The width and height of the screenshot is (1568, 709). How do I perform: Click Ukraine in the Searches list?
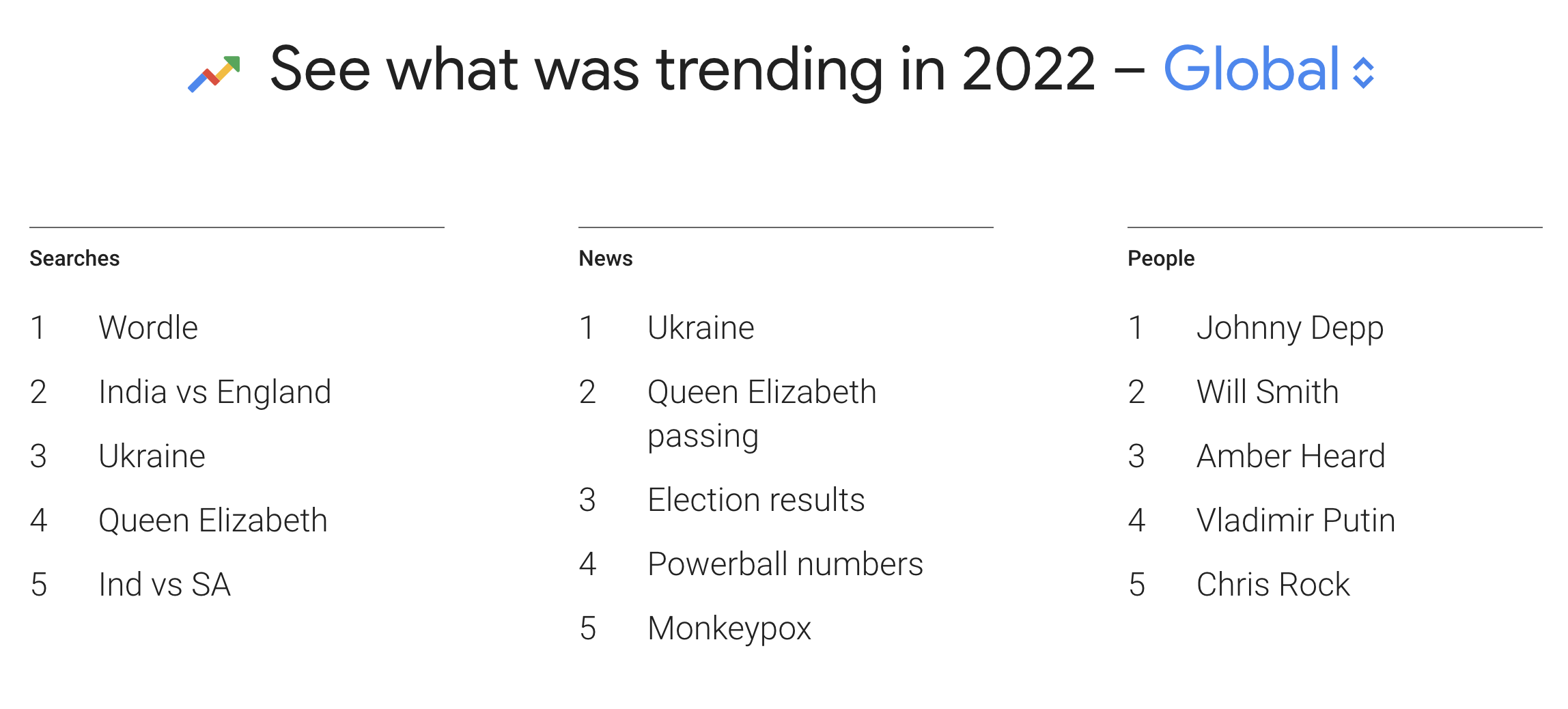pos(152,456)
